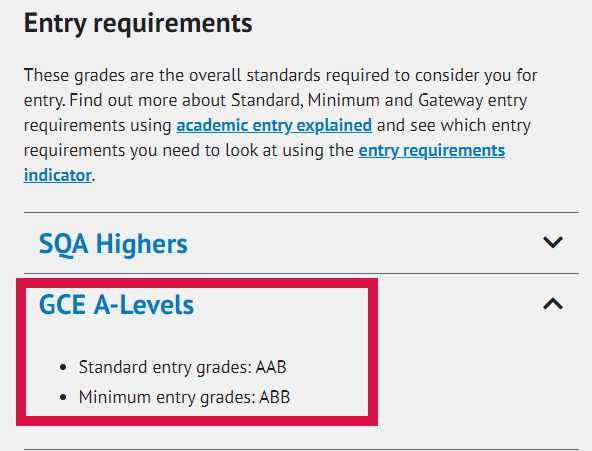Select Standard entry grades: AAB item
592x451 pixels.
(x=182, y=367)
